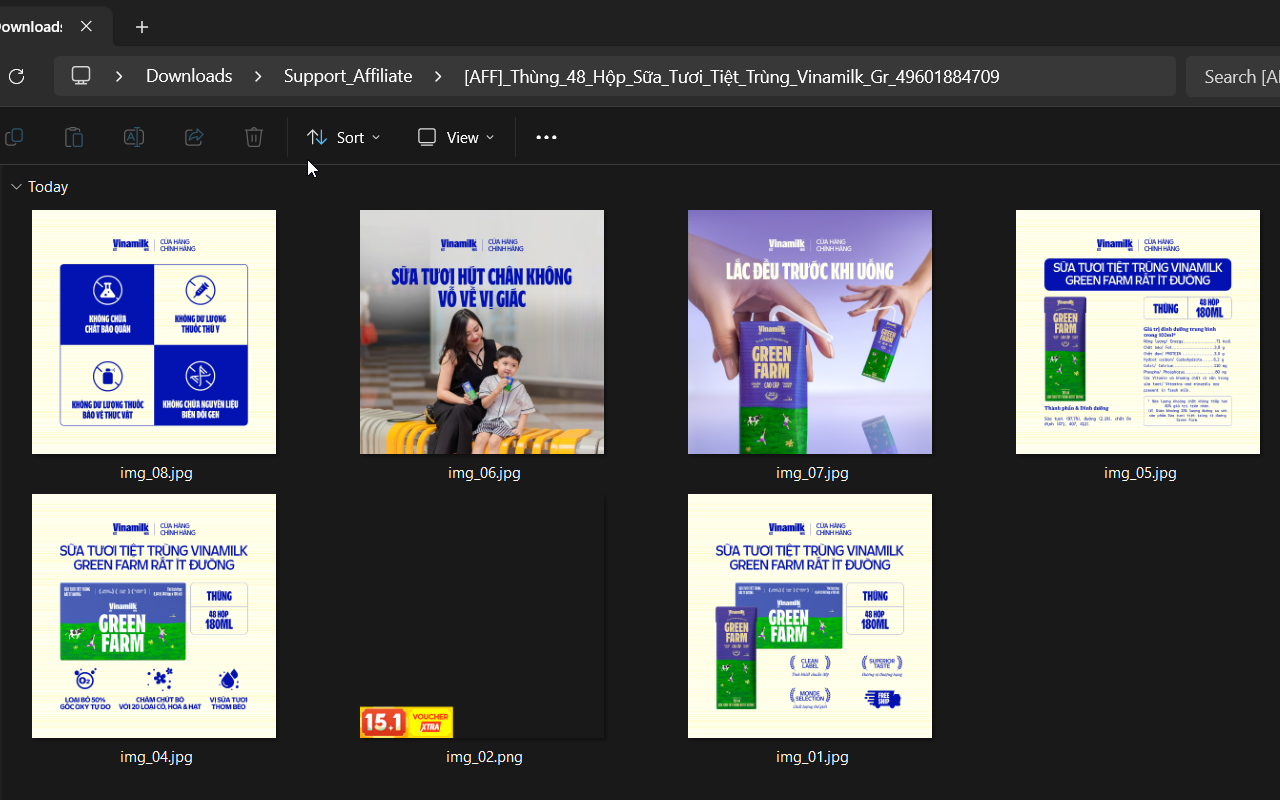Go to Downloads in the breadcrumb
The image size is (1280, 800).
click(x=189, y=76)
